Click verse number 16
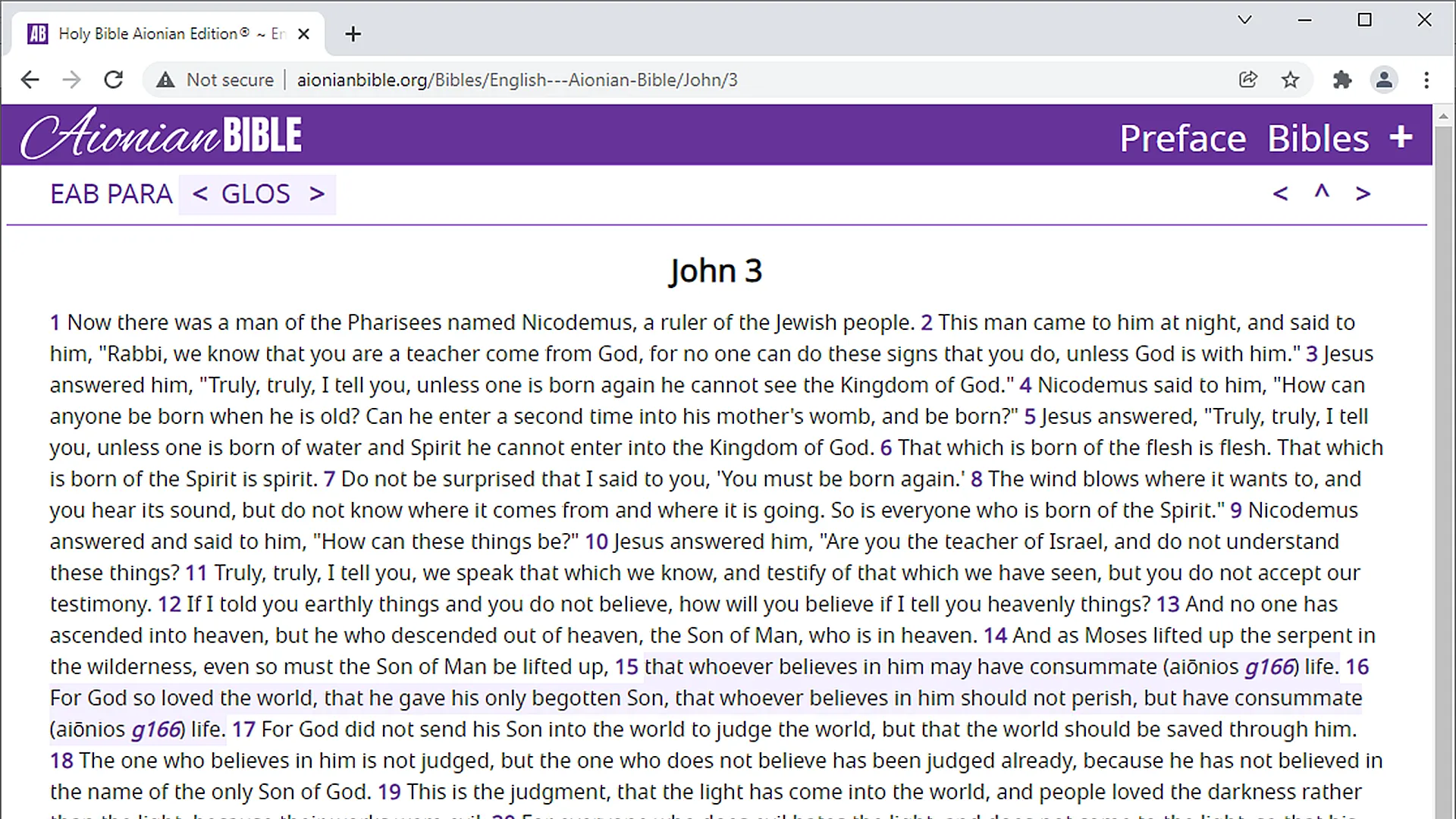1456x819 pixels. point(1357,667)
